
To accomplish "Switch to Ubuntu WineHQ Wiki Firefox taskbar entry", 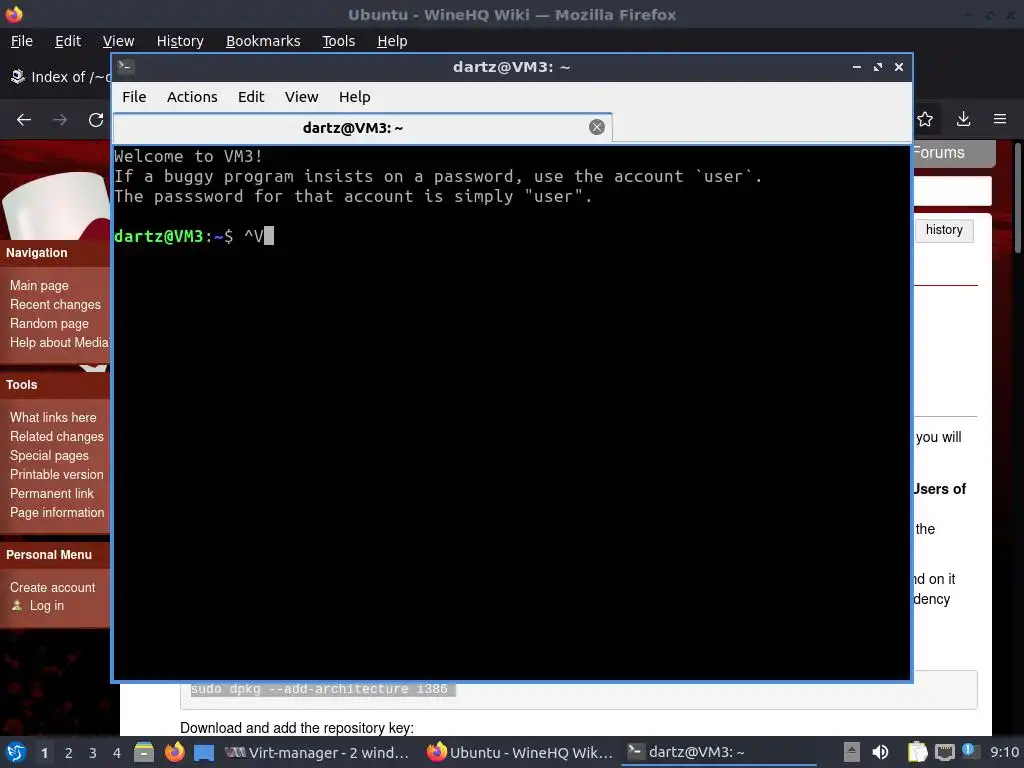I will (x=520, y=753).
